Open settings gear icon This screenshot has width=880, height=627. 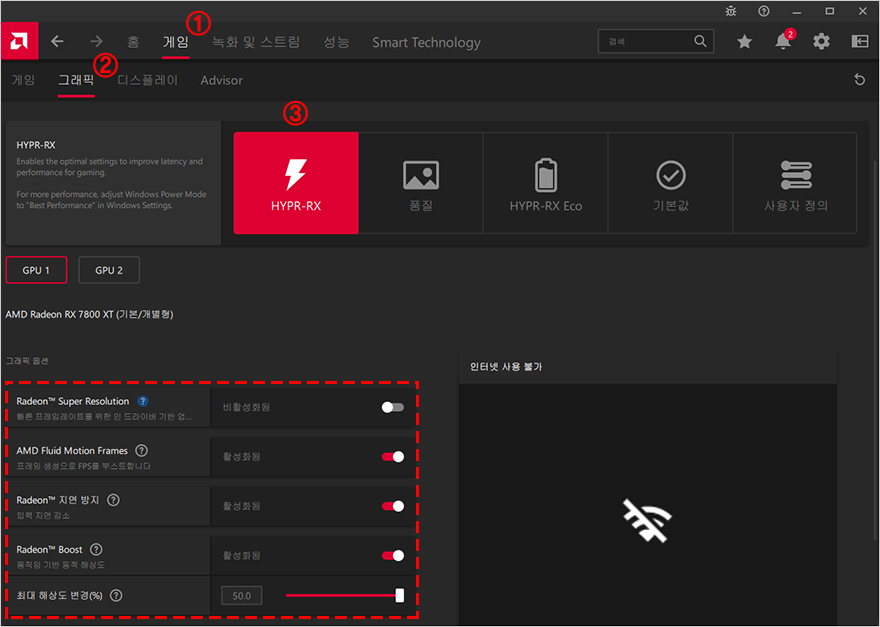click(821, 42)
